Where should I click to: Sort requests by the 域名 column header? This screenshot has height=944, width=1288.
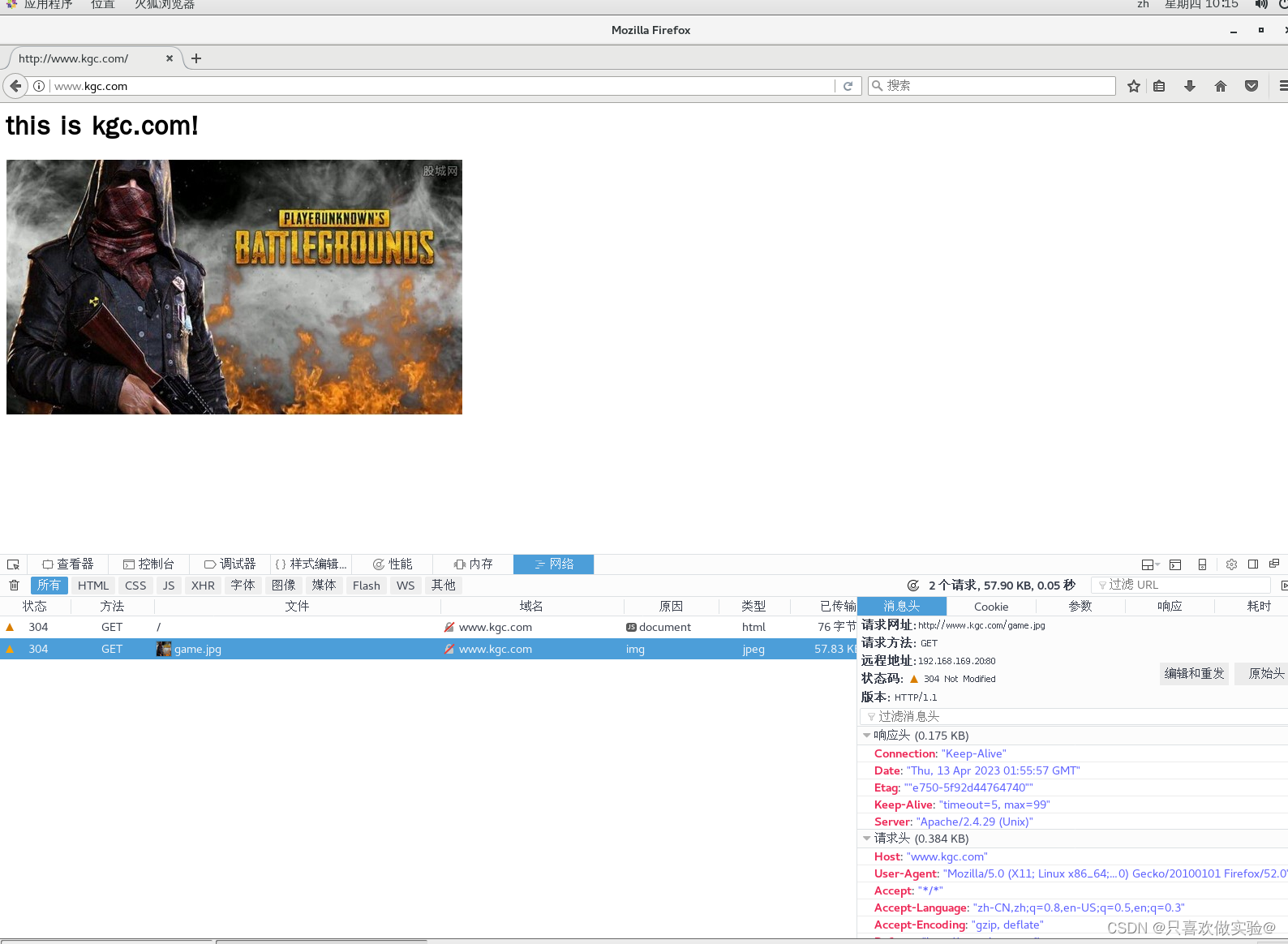(x=532, y=607)
